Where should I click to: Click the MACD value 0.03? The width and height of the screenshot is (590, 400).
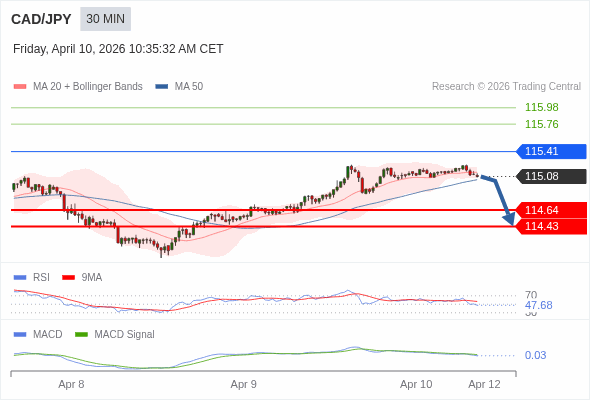point(535,355)
